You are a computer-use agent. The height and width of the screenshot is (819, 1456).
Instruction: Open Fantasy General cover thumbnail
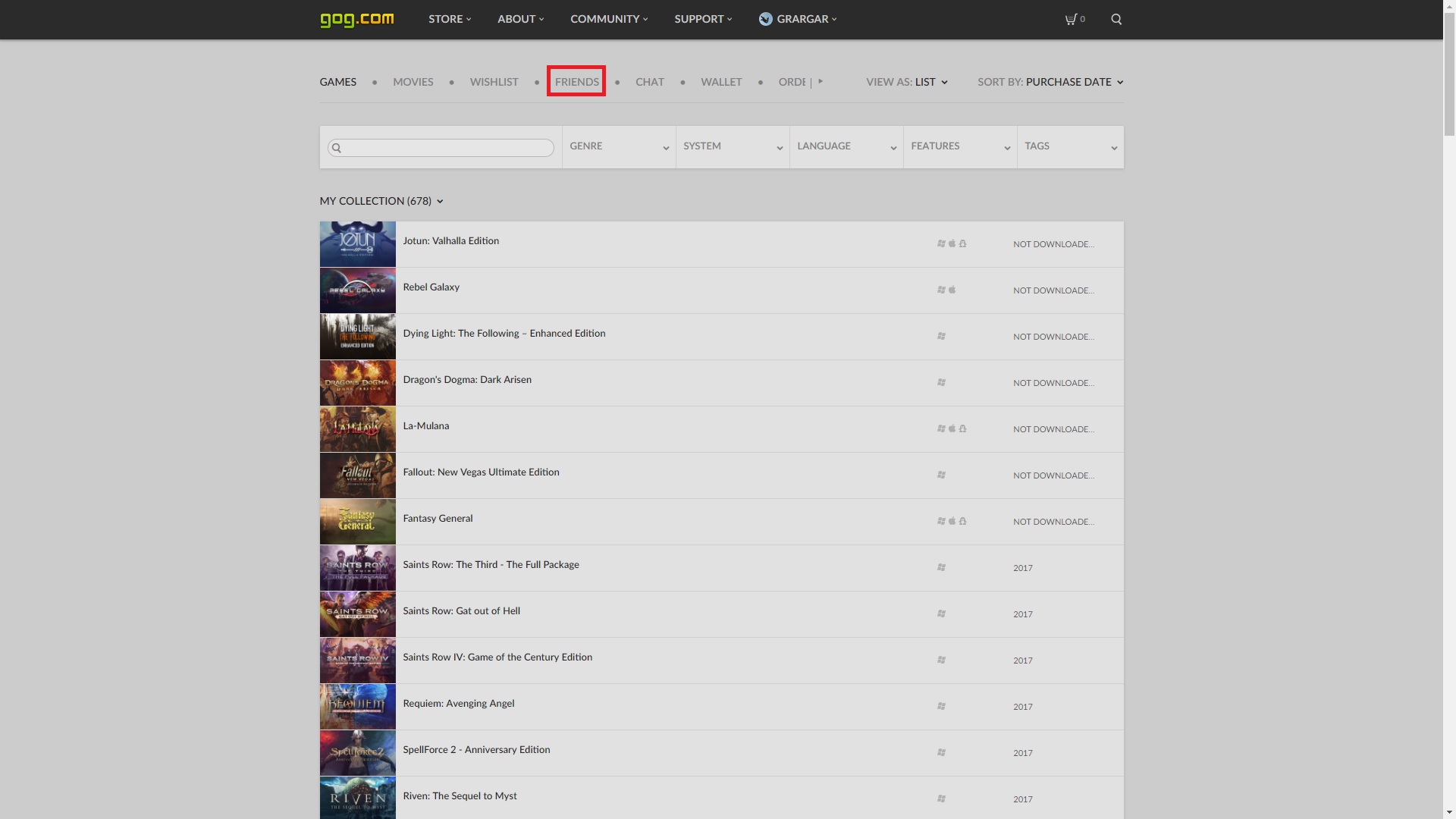(x=357, y=522)
